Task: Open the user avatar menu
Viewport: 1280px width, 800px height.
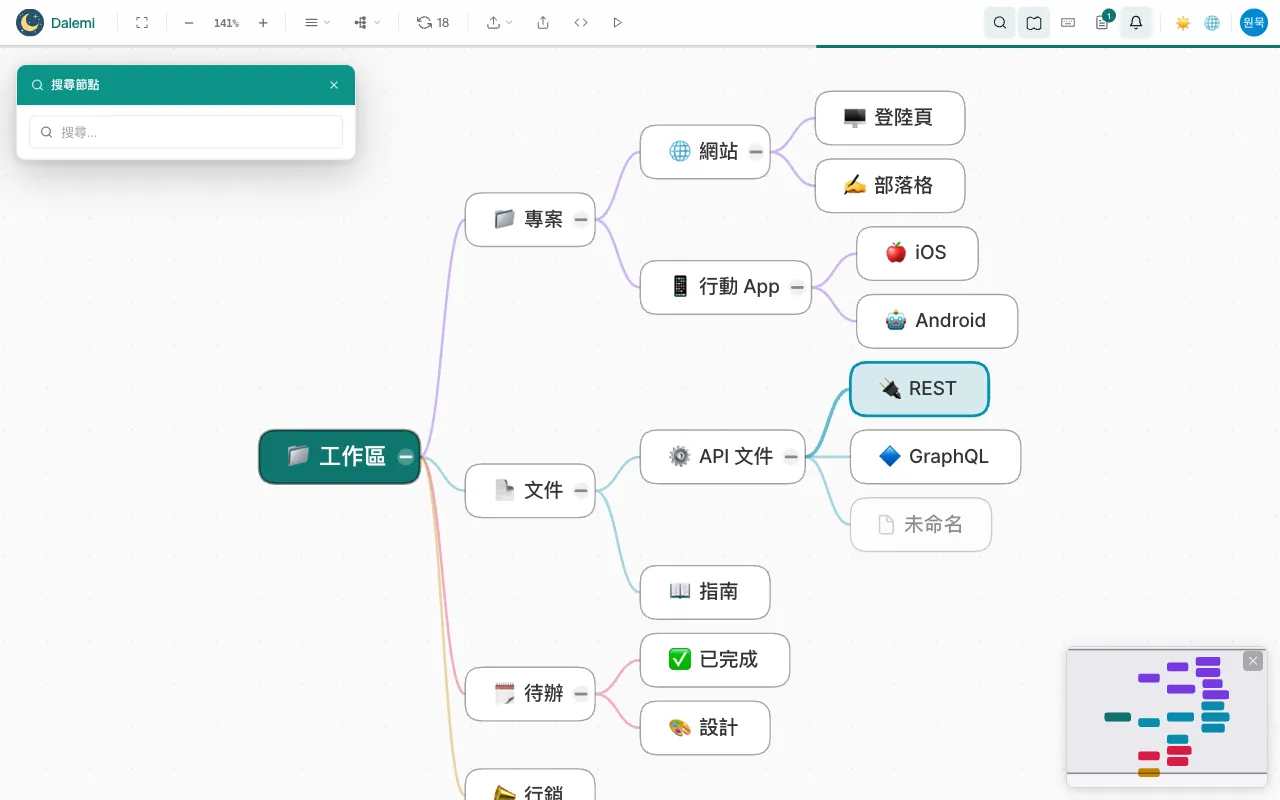Action: click(1254, 22)
